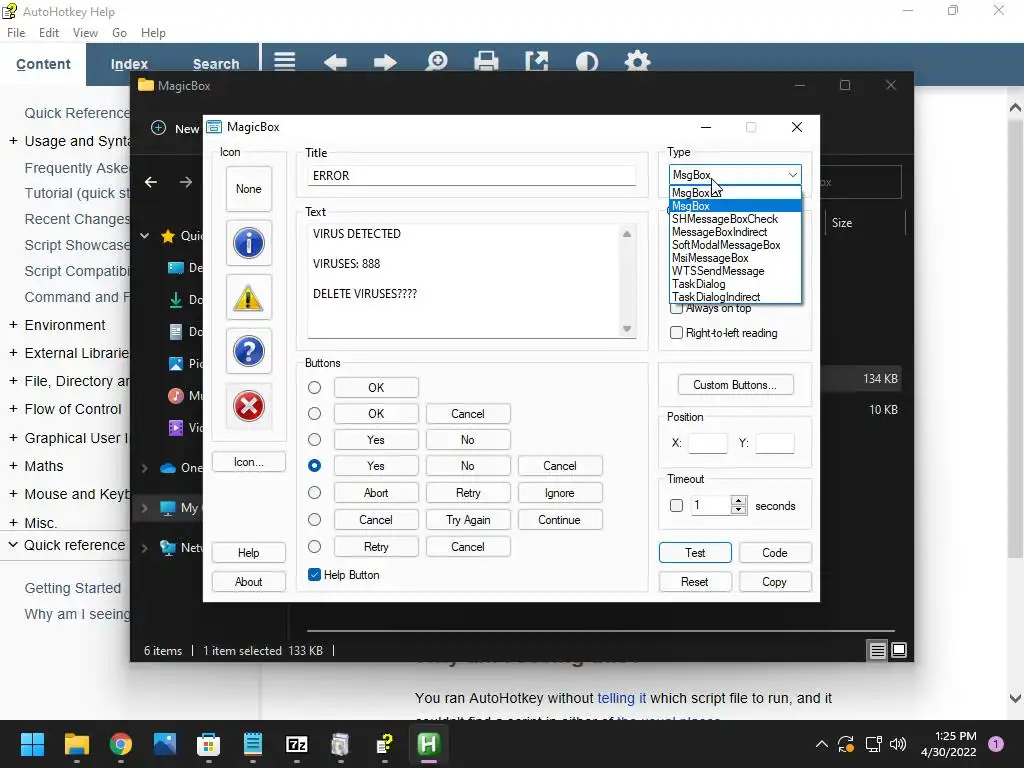
Task: Open the File menu in AutoHotkey Help
Action: (x=16, y=33)
